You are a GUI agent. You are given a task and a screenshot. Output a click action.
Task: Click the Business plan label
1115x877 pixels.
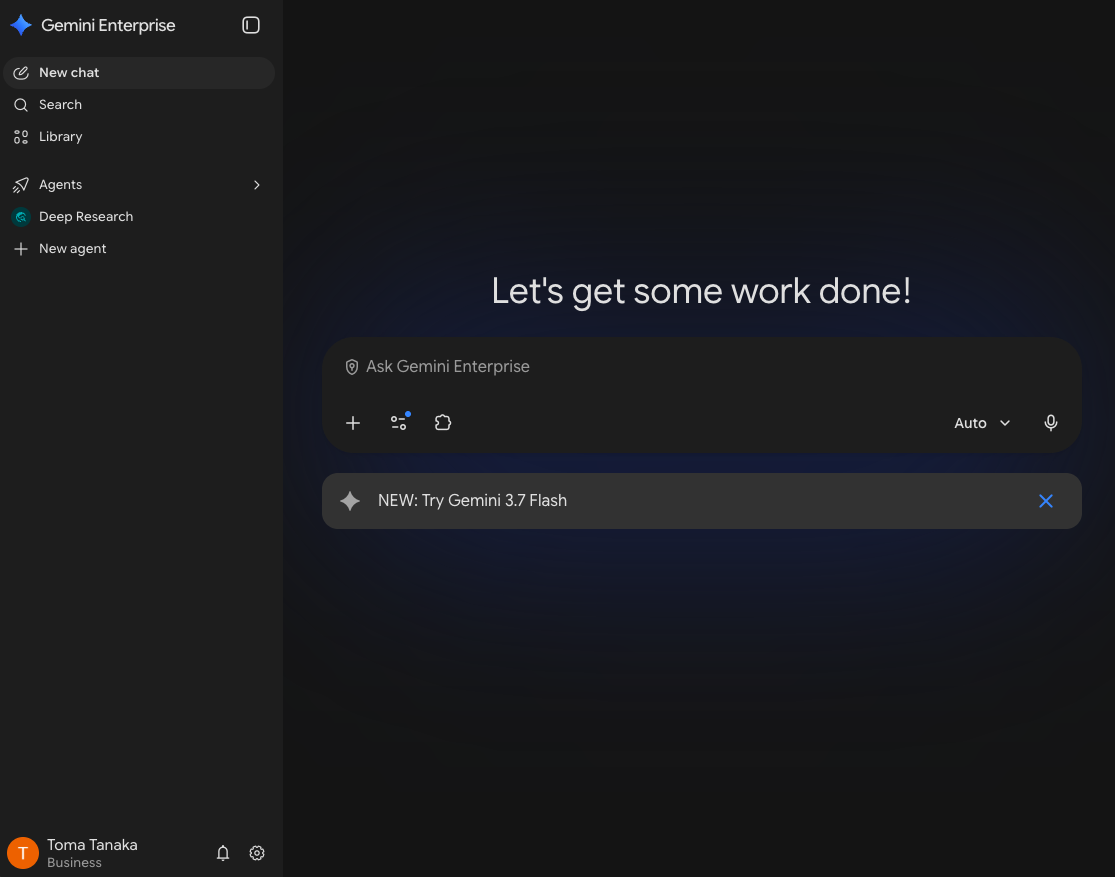75,863
